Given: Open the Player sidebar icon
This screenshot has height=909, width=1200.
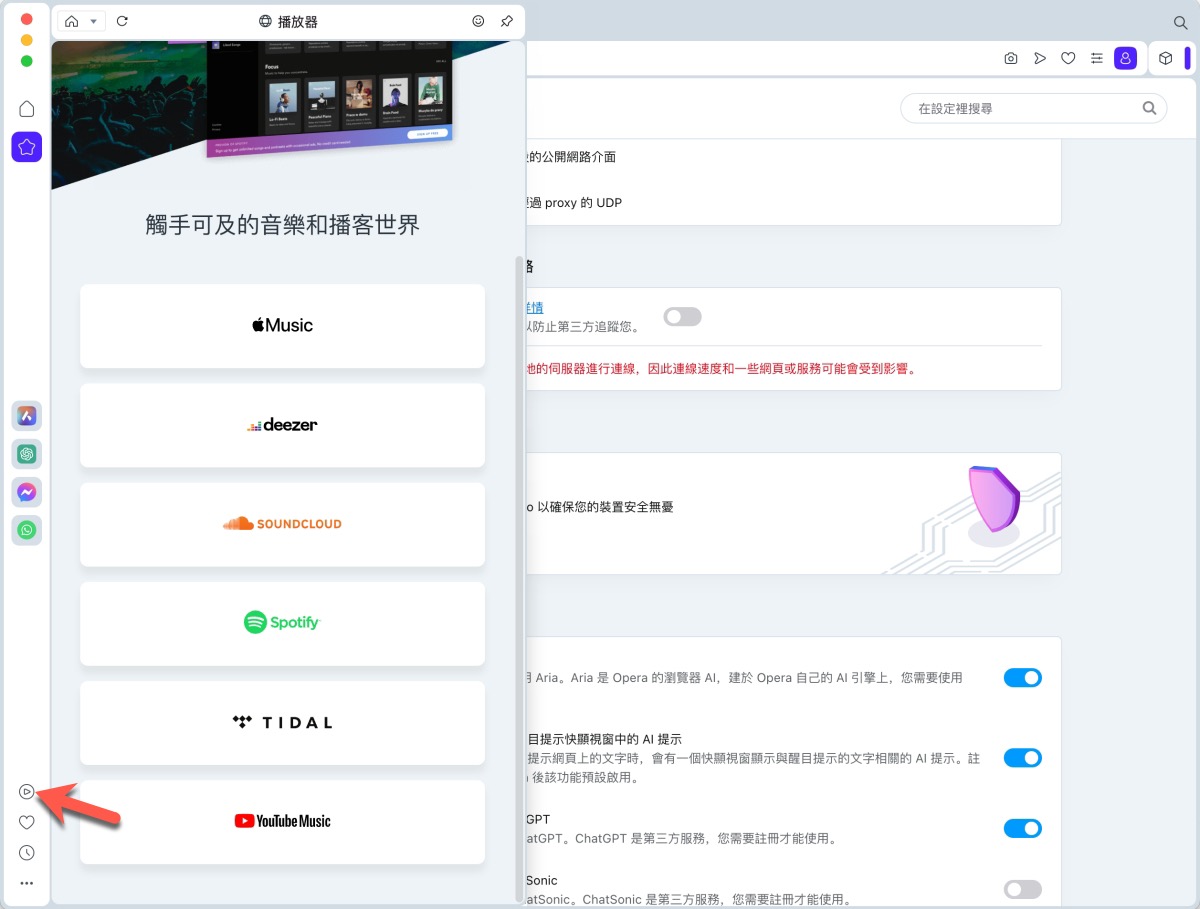Looking at the screenshot, I should click(27, 792).
